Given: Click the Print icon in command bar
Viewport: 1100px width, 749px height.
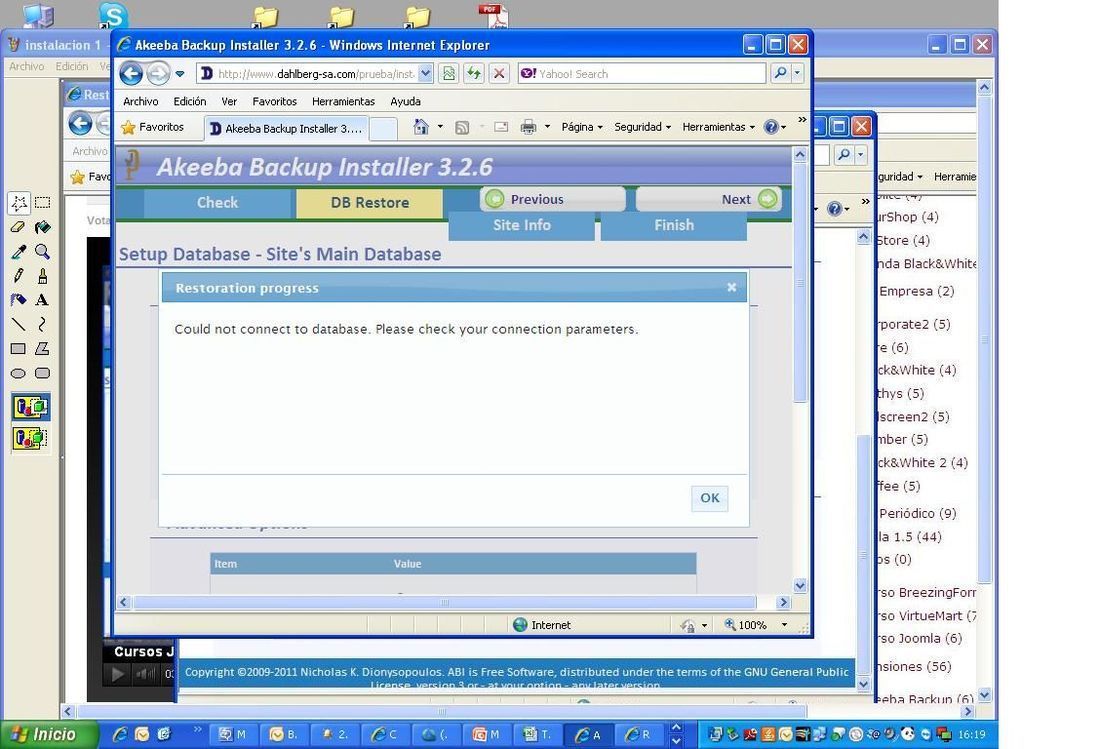Looking at the screenshot, I should tap(528, 127).
